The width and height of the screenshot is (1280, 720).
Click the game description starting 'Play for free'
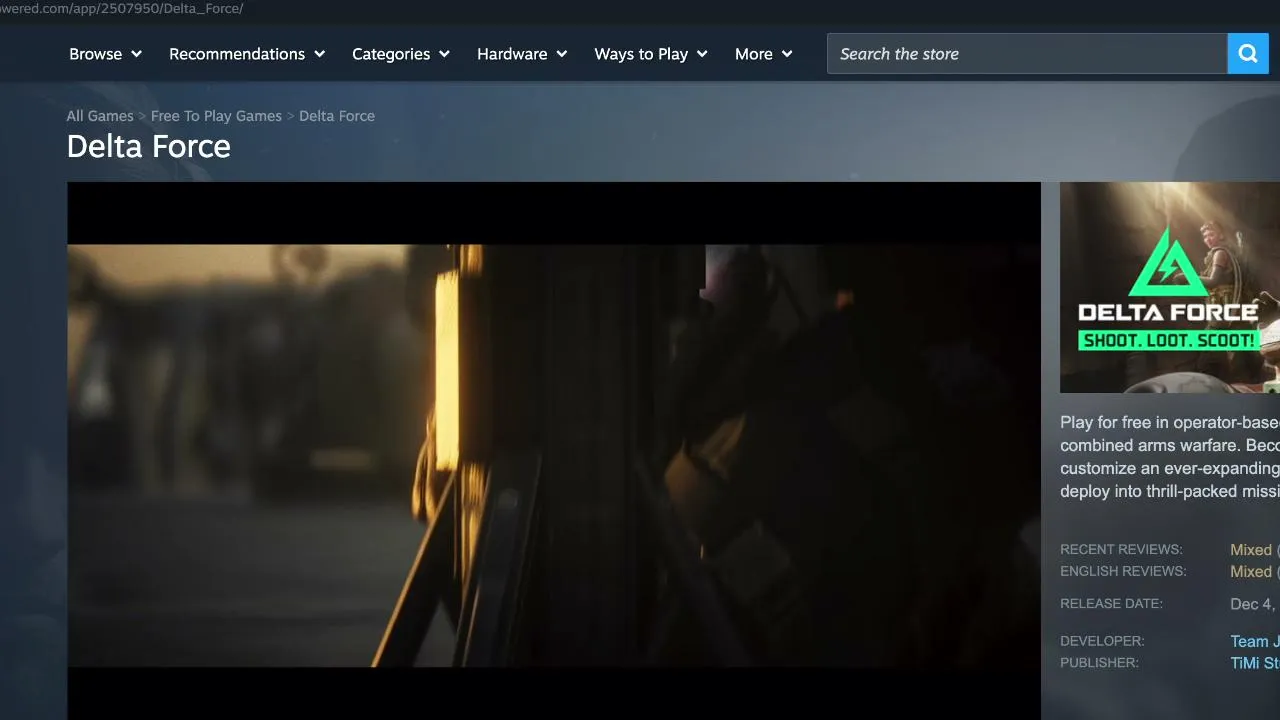(1170, 457)
